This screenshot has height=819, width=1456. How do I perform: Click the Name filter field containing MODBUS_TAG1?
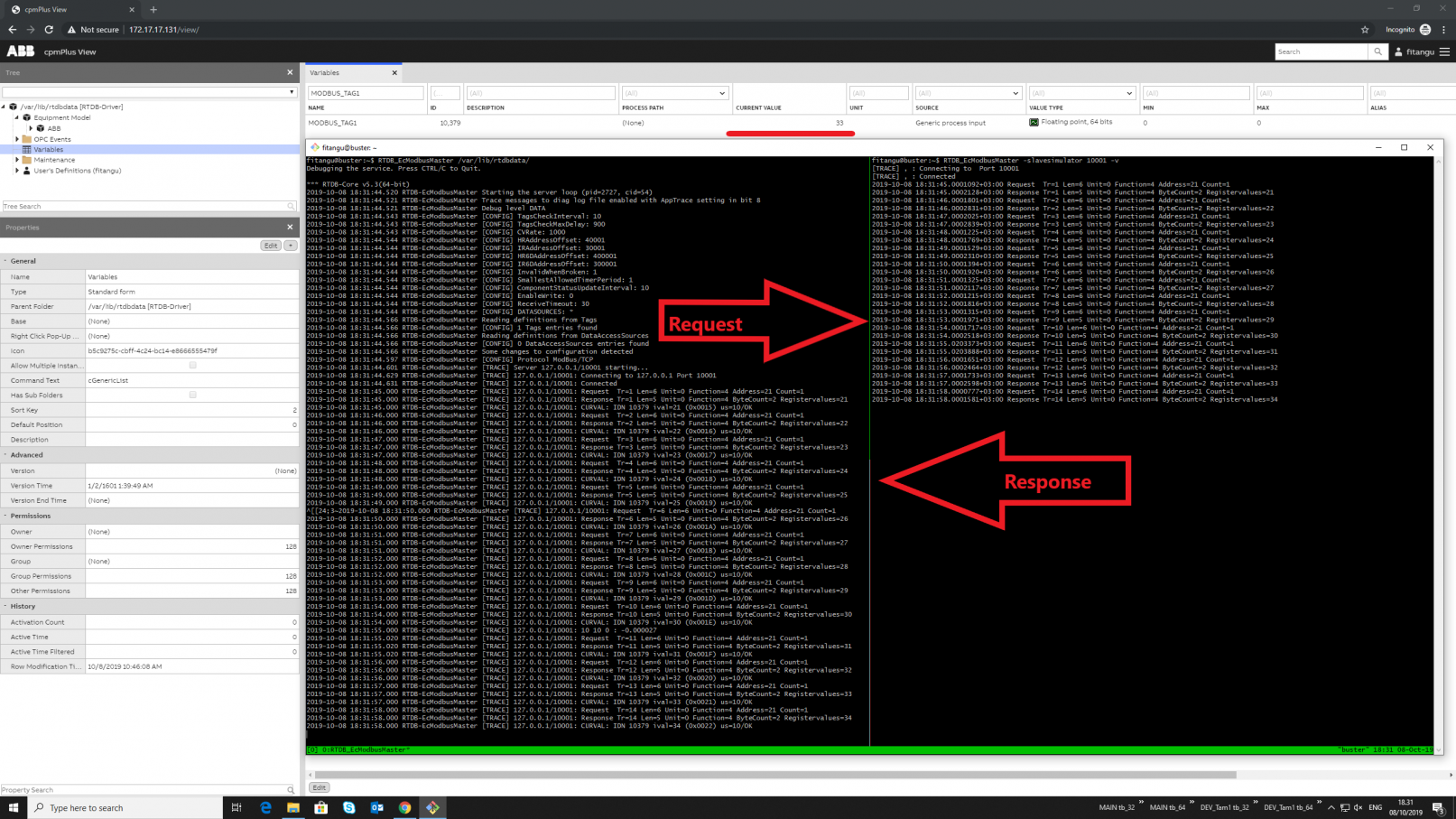pyautogui.click(x=366, y=93)
